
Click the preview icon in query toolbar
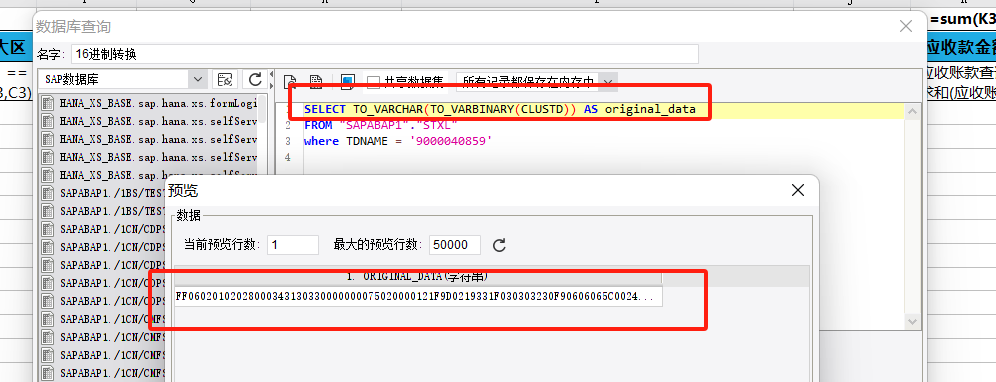[290, 81]
